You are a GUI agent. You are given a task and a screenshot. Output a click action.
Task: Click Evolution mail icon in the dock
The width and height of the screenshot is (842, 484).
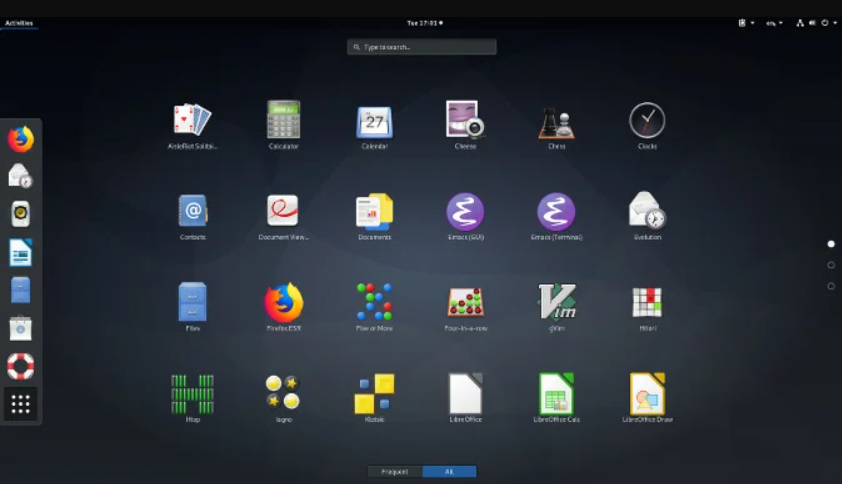[20, 176]
